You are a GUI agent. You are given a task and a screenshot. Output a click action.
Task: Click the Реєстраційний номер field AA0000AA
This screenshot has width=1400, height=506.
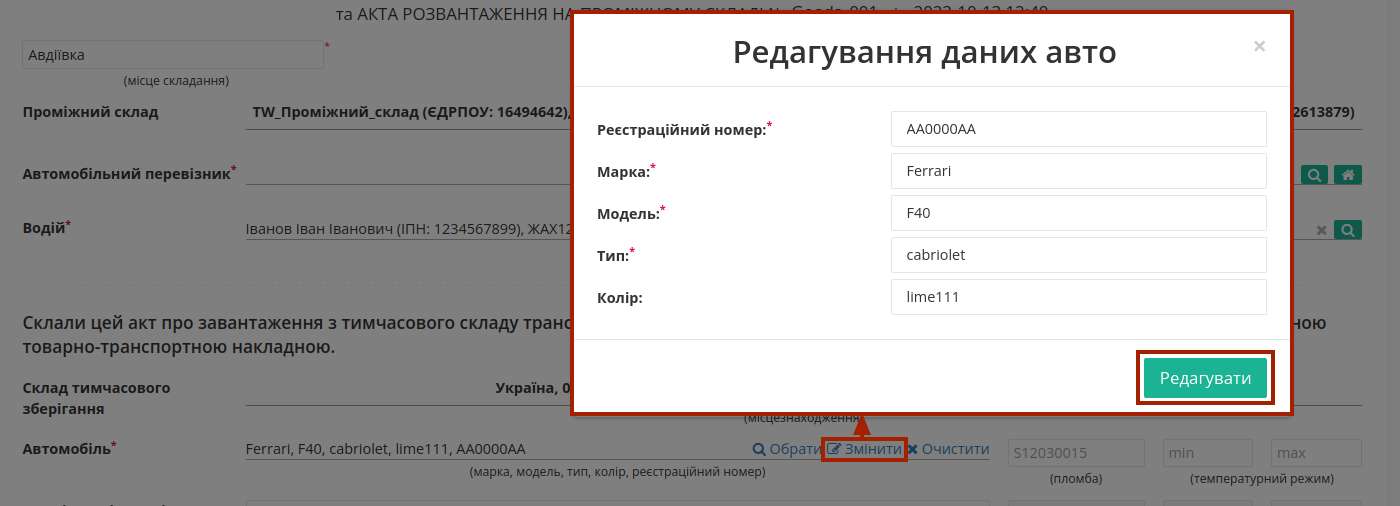pyautogui.click(x=1079, y=129)
